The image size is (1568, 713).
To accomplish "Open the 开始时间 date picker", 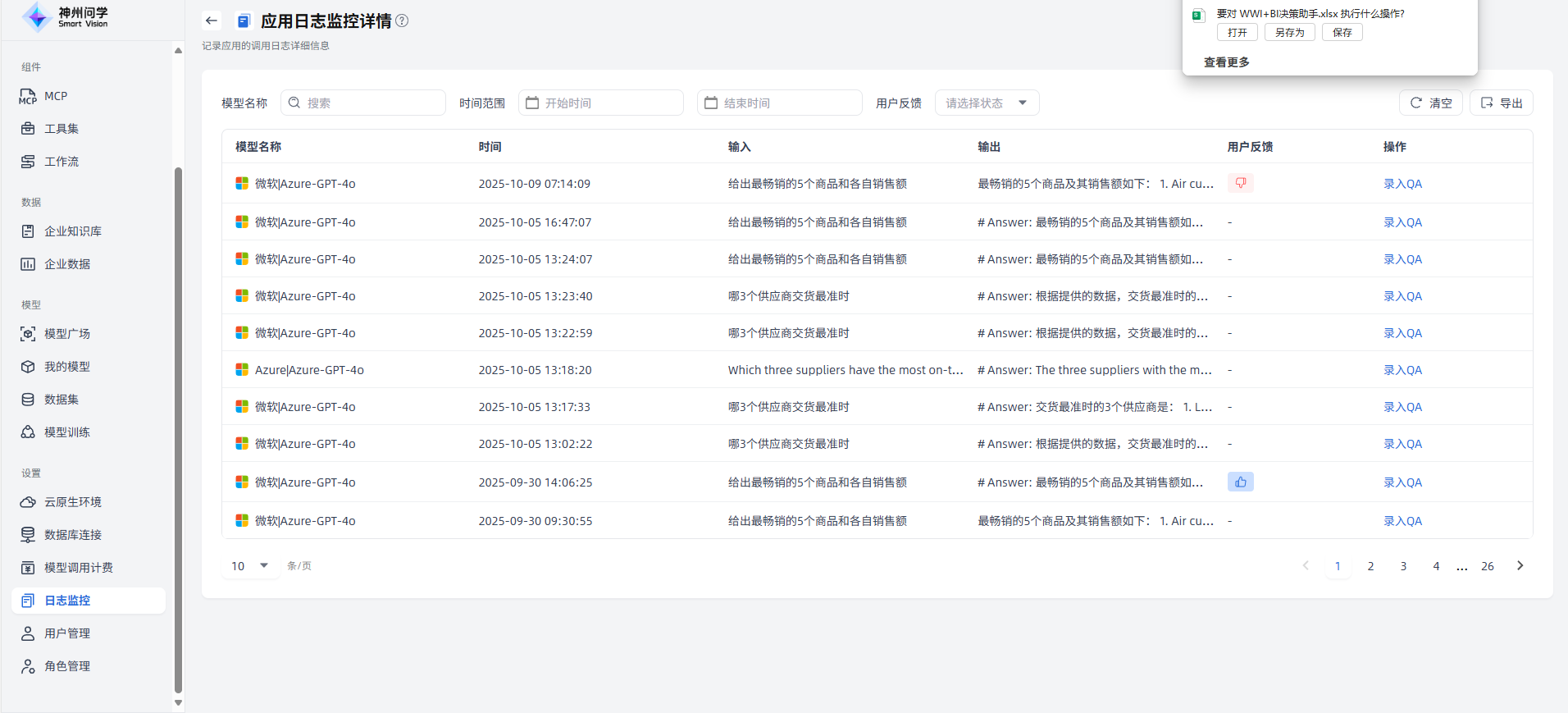I will click(600, 103).
